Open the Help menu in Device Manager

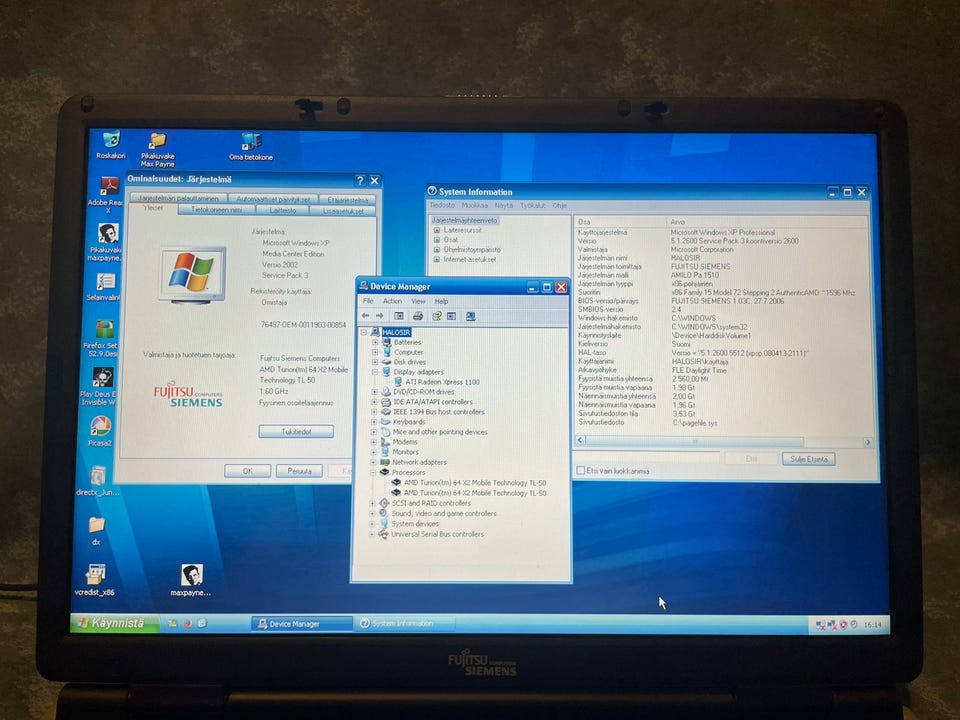tap(441, 301)
